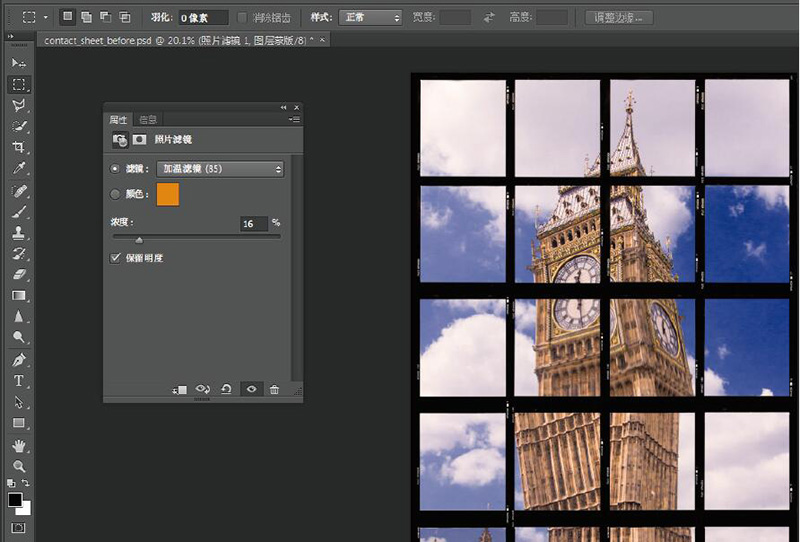Select the Zoom tool in the toolbox

click(x=18, y=466)
